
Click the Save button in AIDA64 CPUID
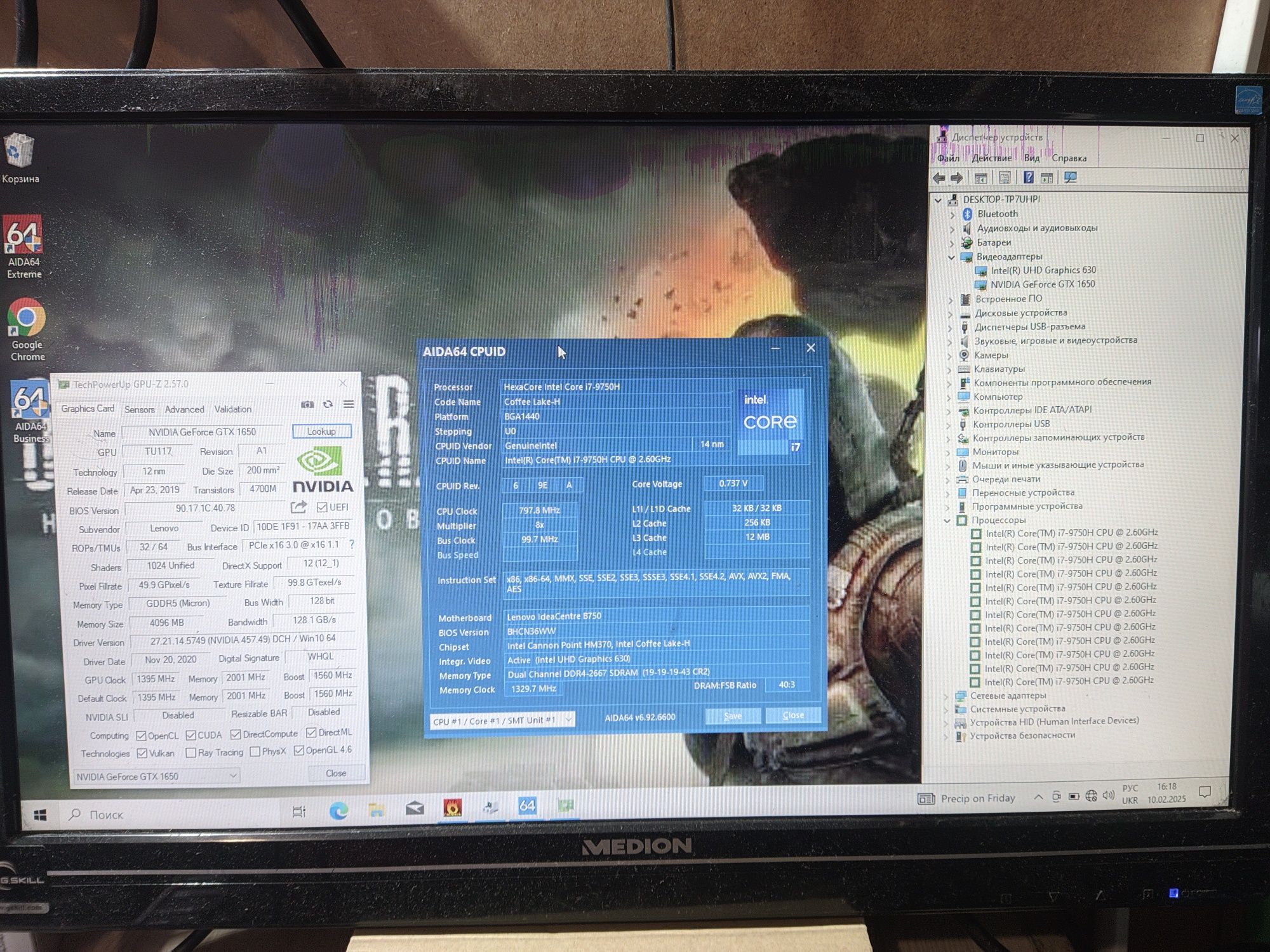pos(733,716)
